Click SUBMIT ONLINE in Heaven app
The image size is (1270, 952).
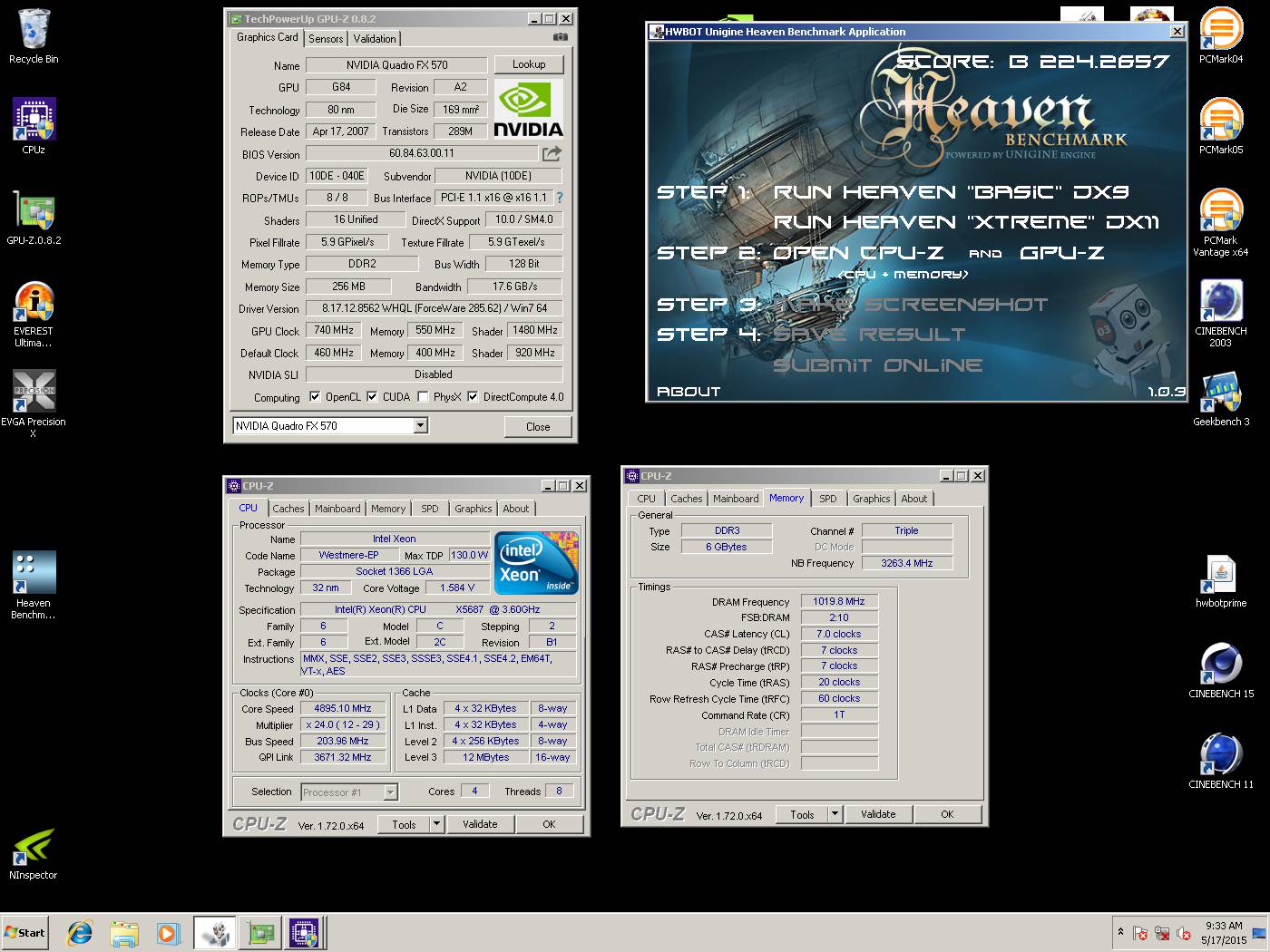878,365
